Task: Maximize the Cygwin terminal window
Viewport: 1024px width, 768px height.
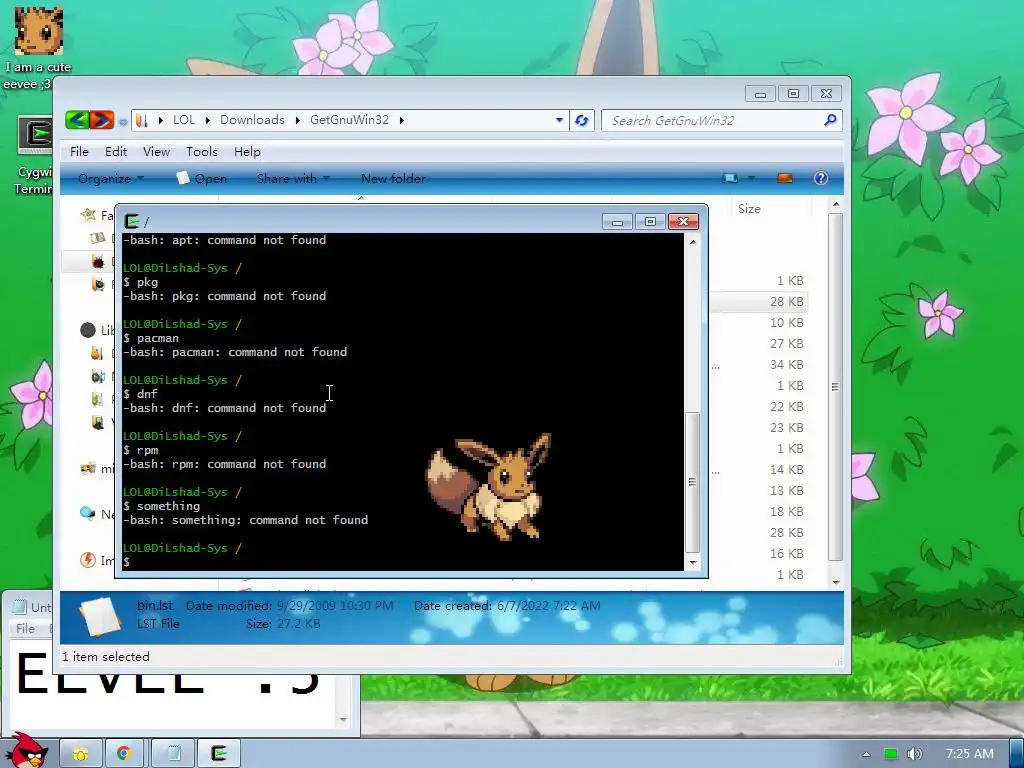Action: tap(650, 222)
